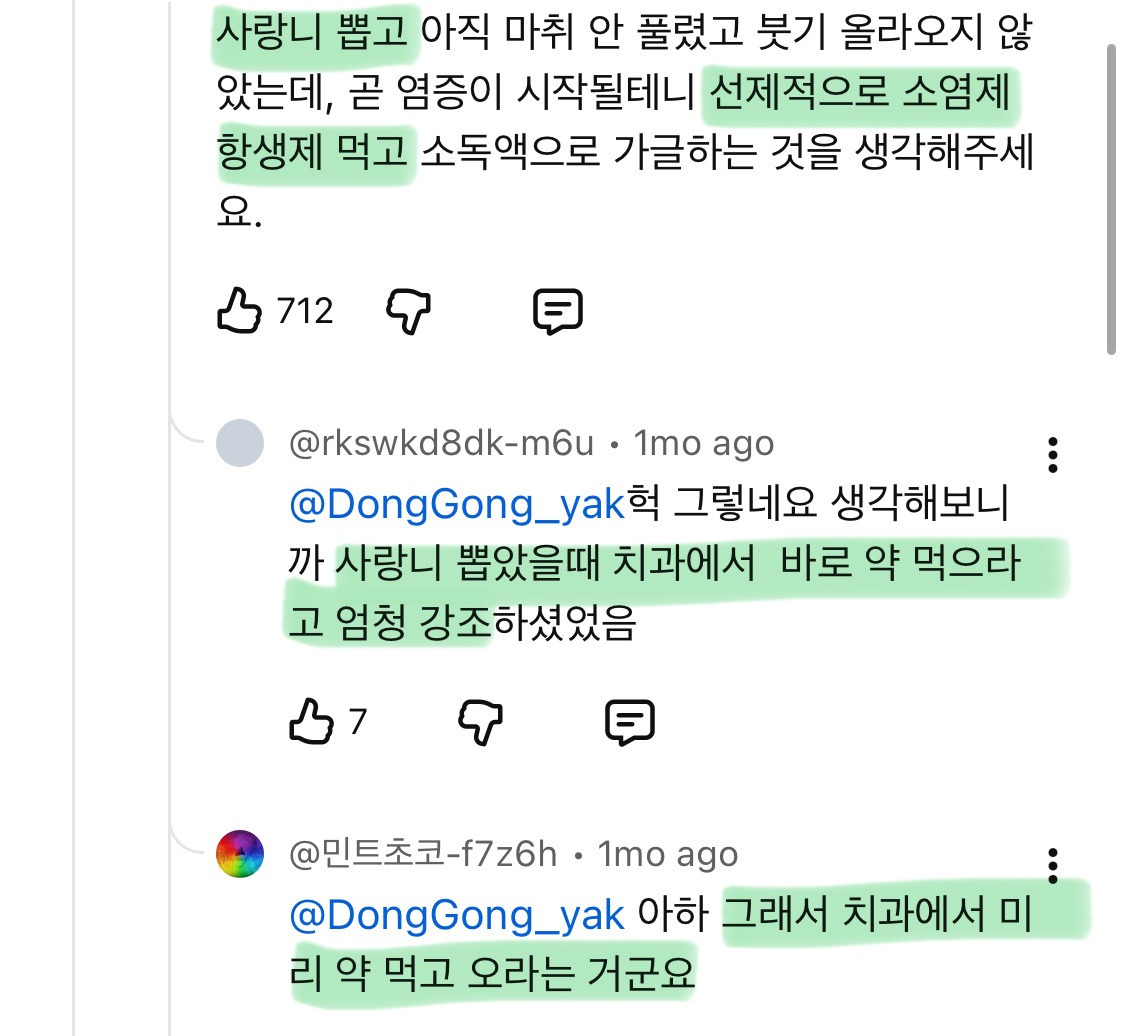The image size is (1125, 1036).
Task: Click the 712 like count
Action: tap(305, 311)
